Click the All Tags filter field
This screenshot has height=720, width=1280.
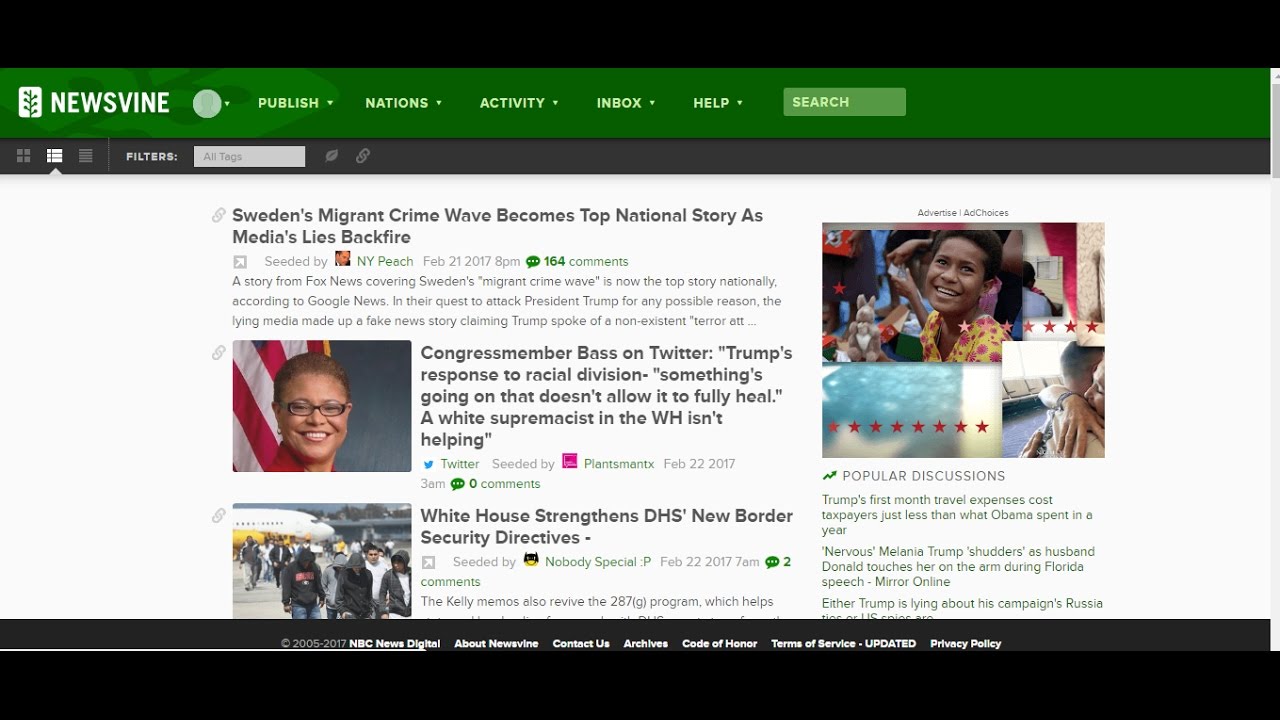coord(249,156)
